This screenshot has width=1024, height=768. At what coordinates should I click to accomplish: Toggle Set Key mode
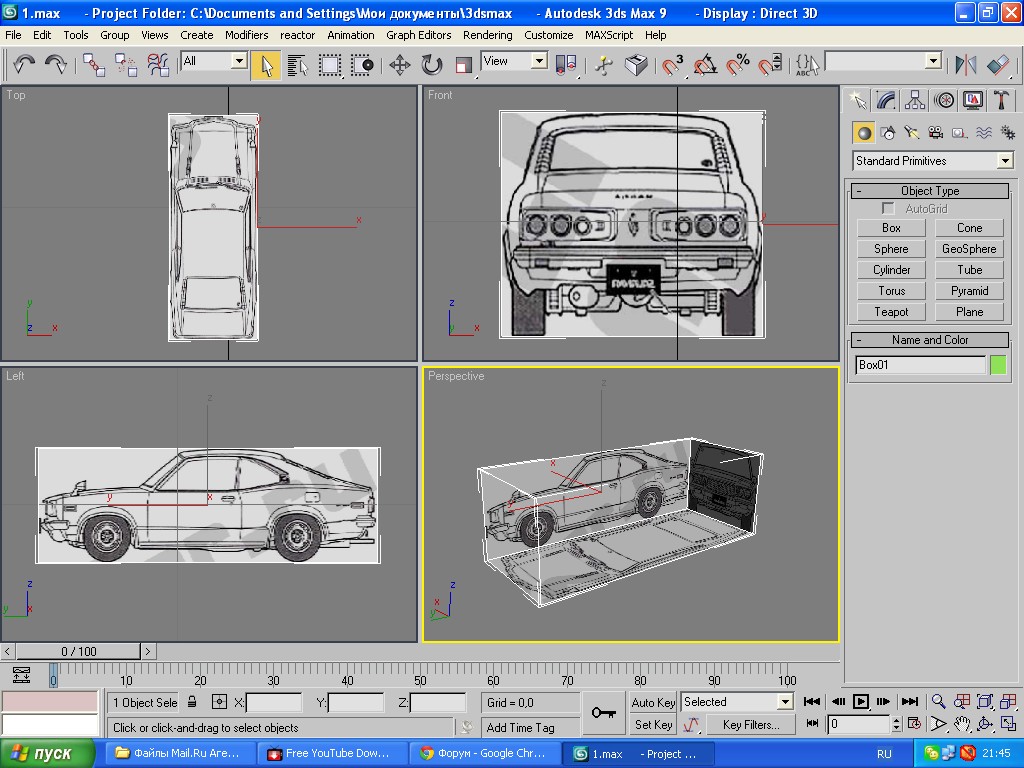(x=653, y=724)
